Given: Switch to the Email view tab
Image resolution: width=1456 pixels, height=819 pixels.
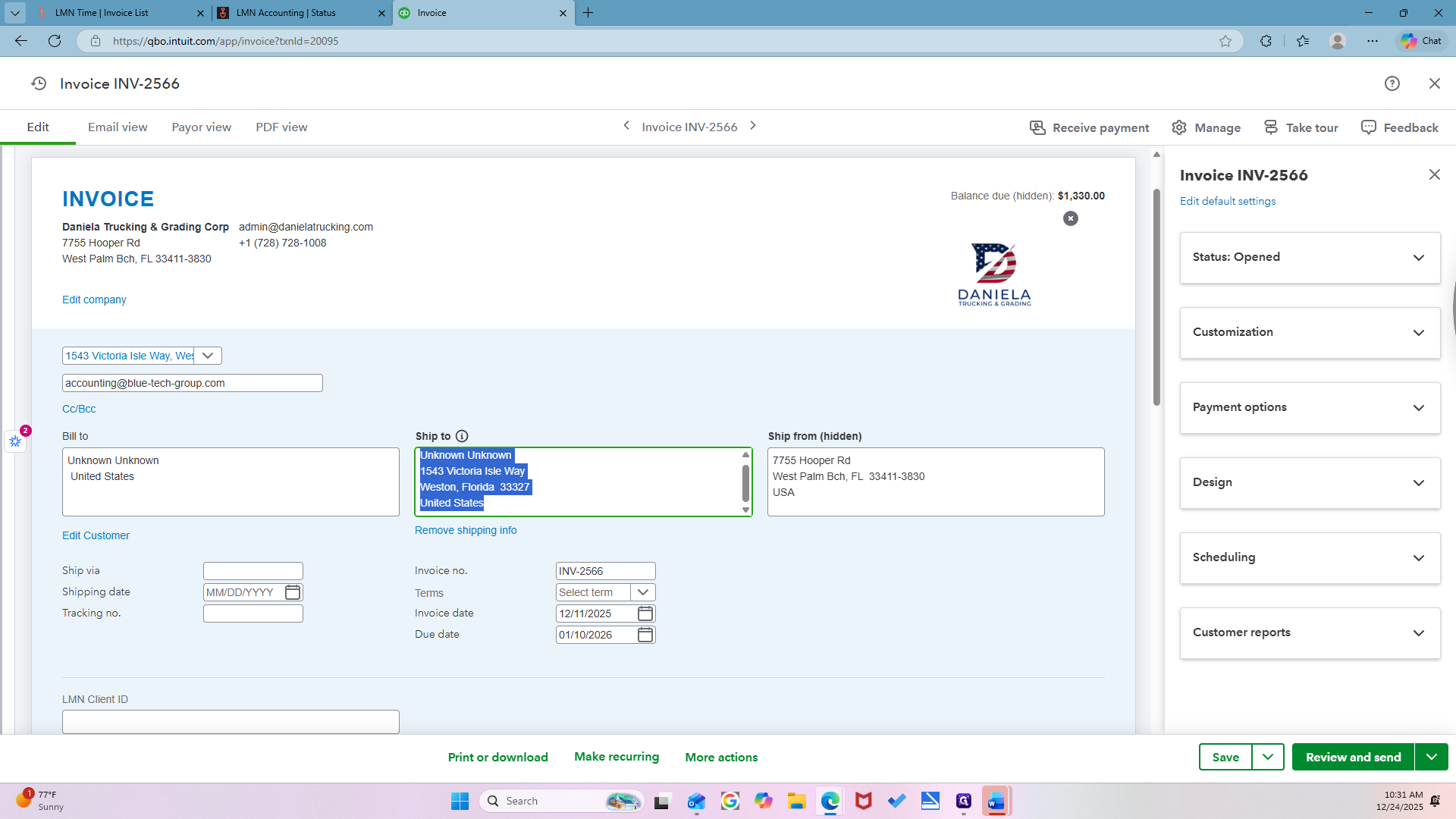Looking at the screenshot, I should click(x=118, y=127).
